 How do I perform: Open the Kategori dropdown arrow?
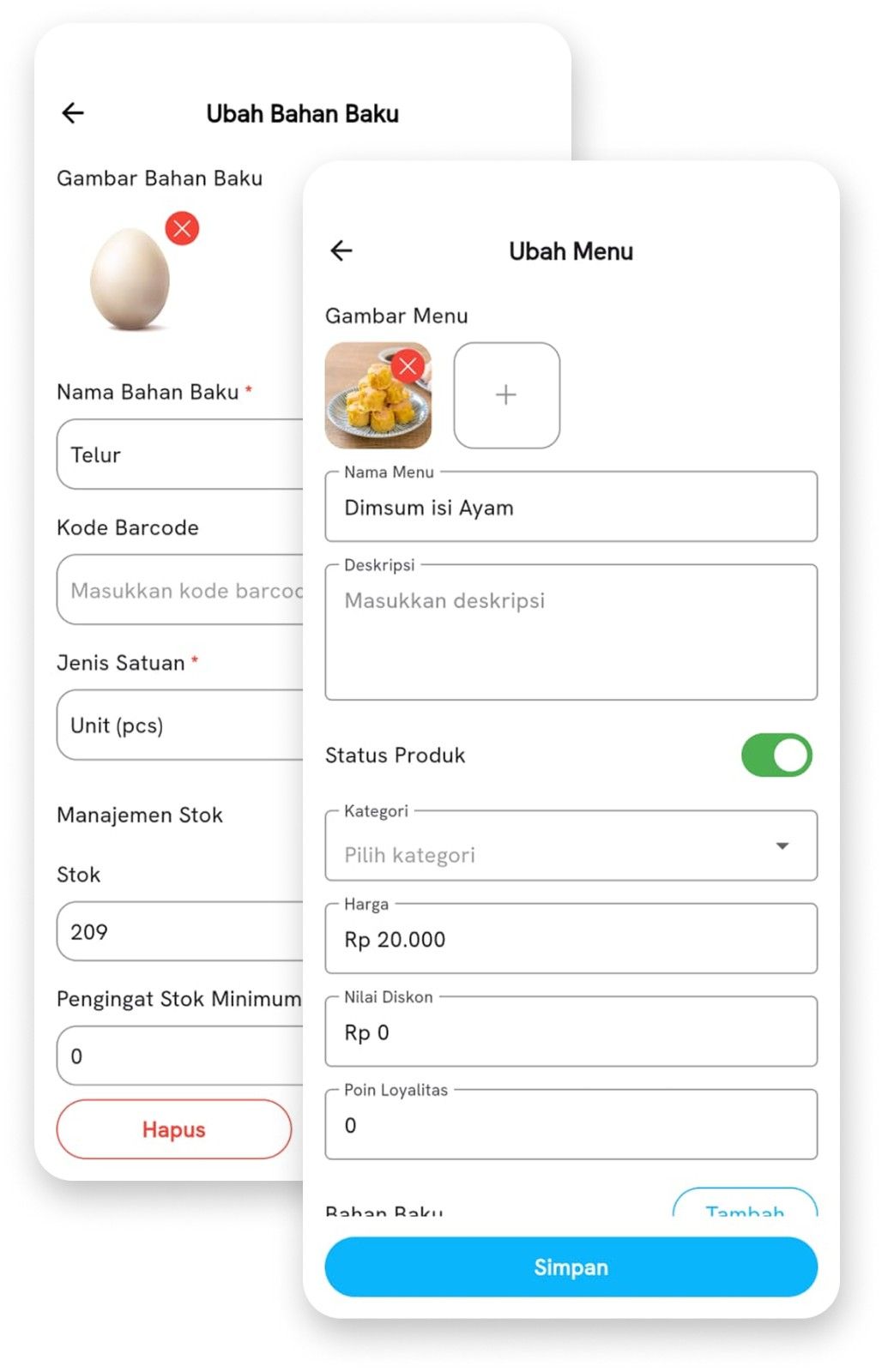tap(782, 846)
